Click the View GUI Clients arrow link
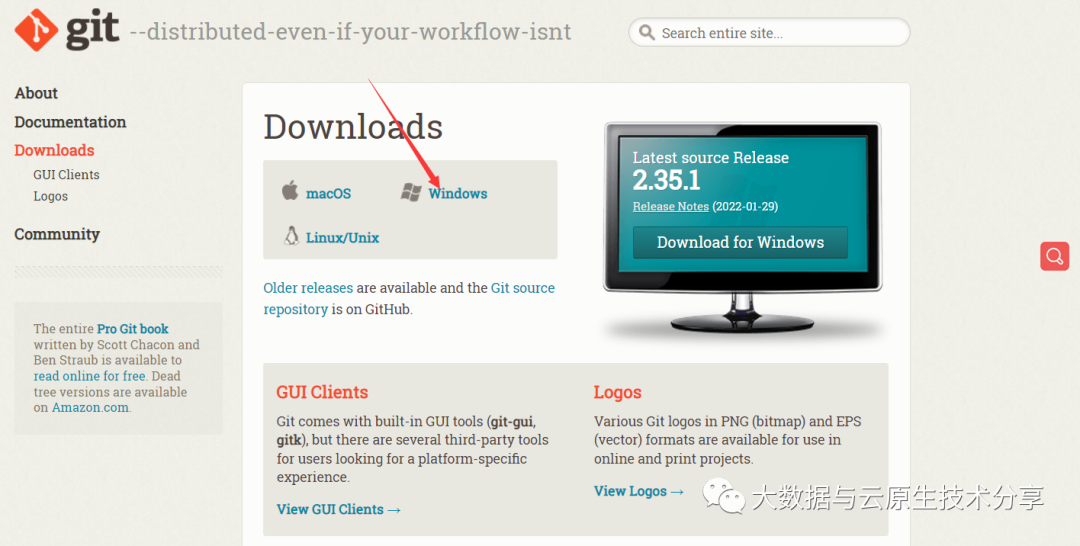Screen dimensions: 1080x546 (338, 510)
